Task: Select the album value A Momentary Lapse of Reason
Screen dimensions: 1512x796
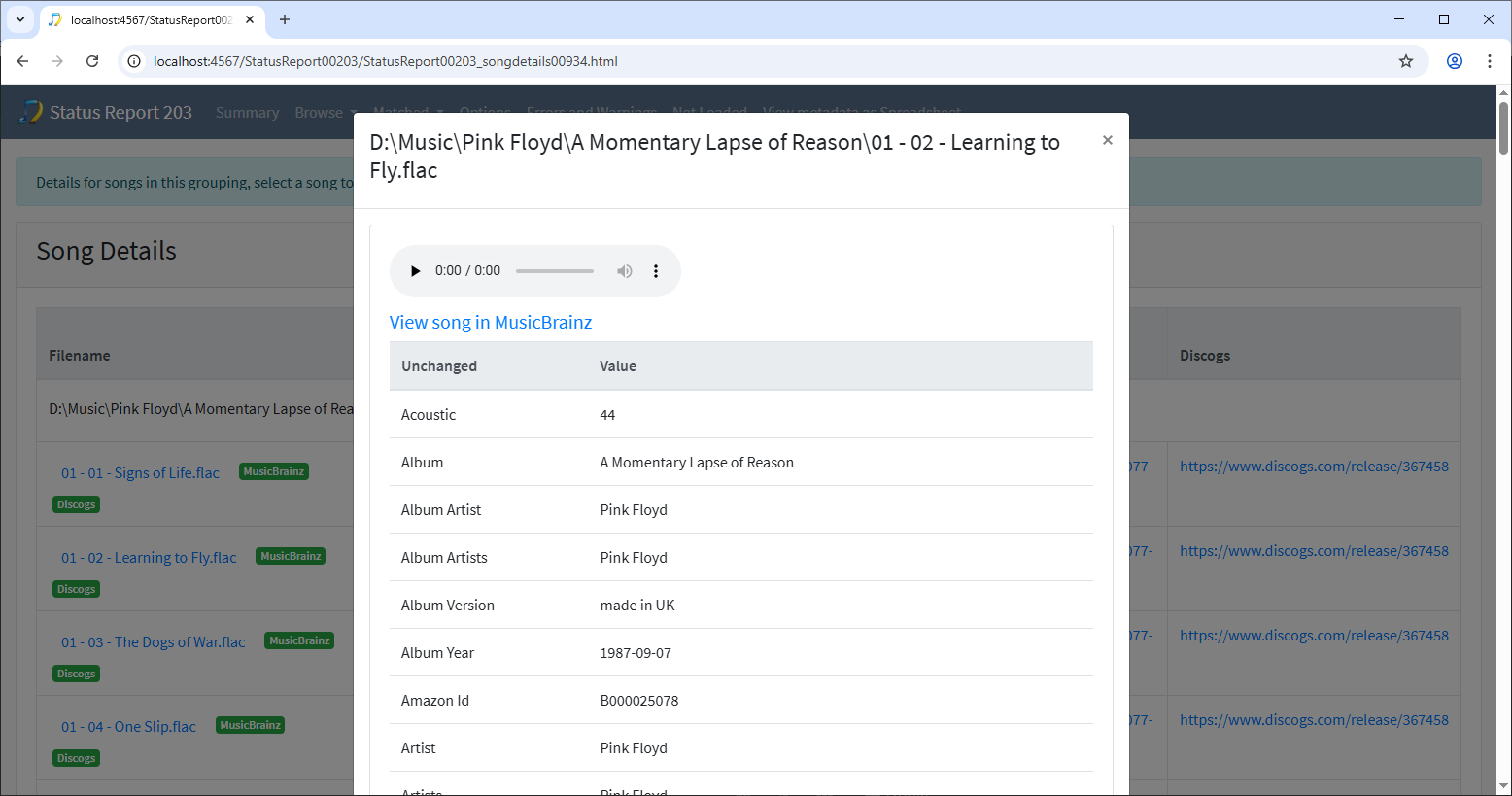Action: [697, 463]
